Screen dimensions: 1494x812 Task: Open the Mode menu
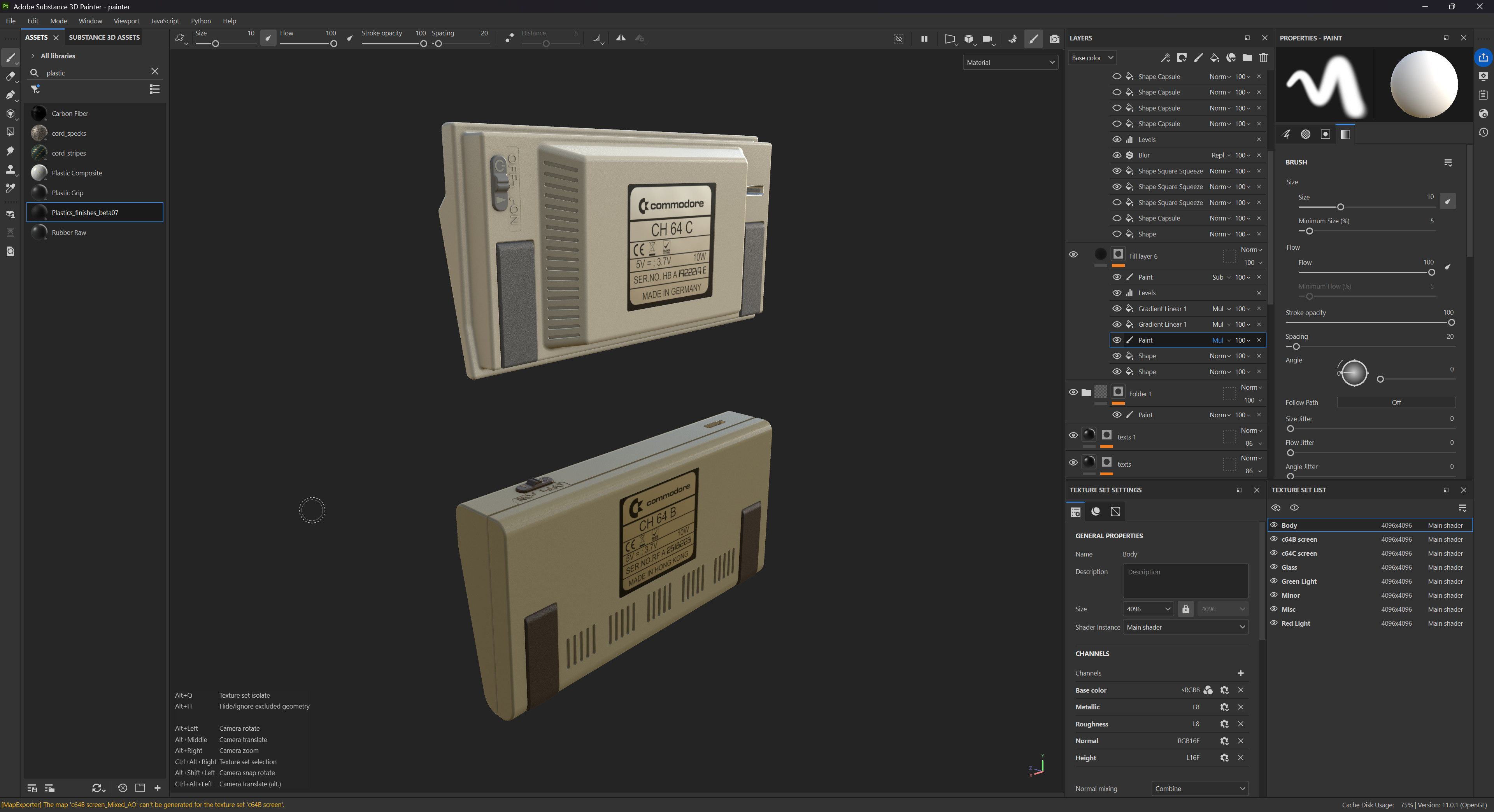point(58,21)
